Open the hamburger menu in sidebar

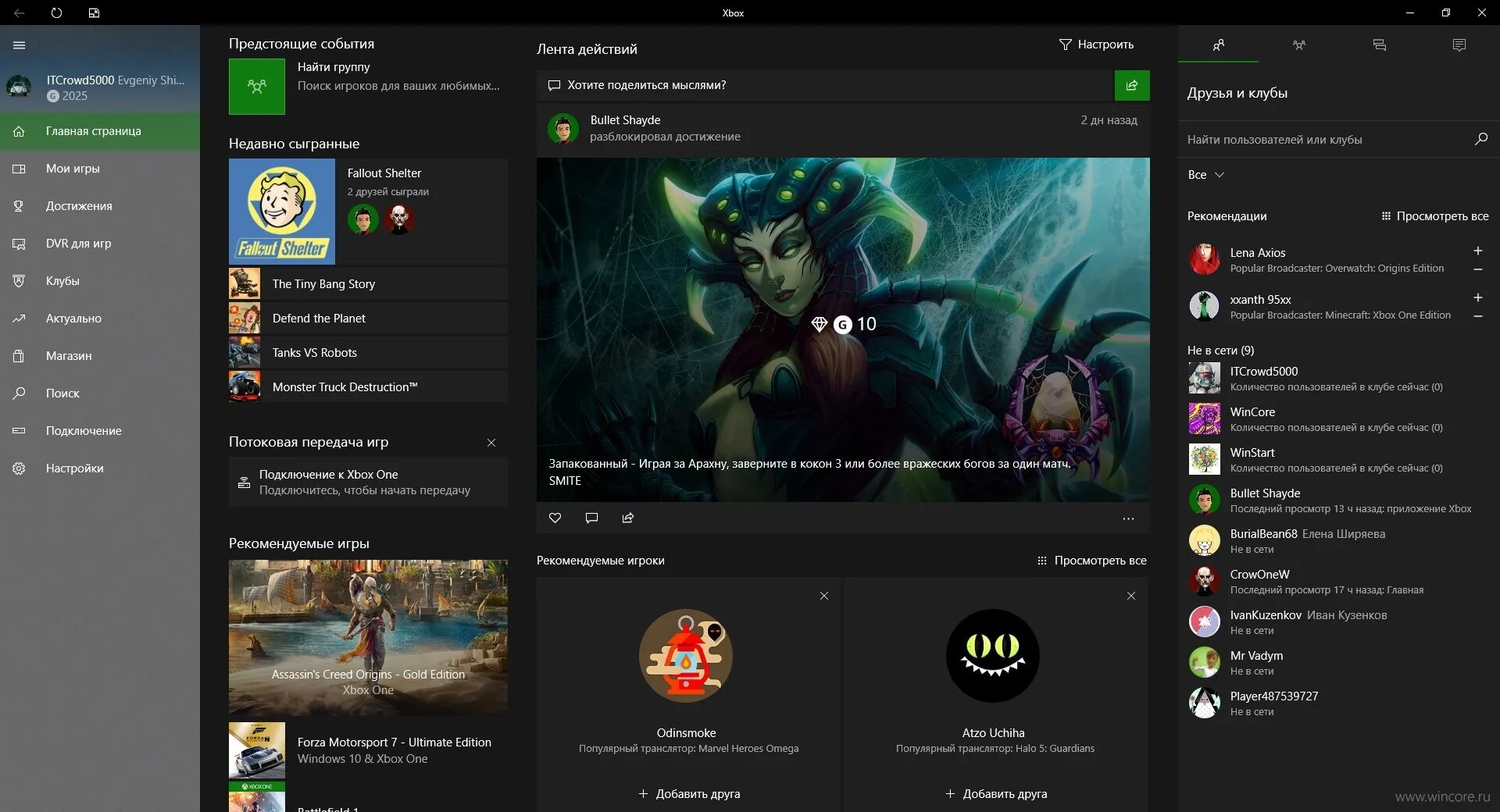pos(19,45)
